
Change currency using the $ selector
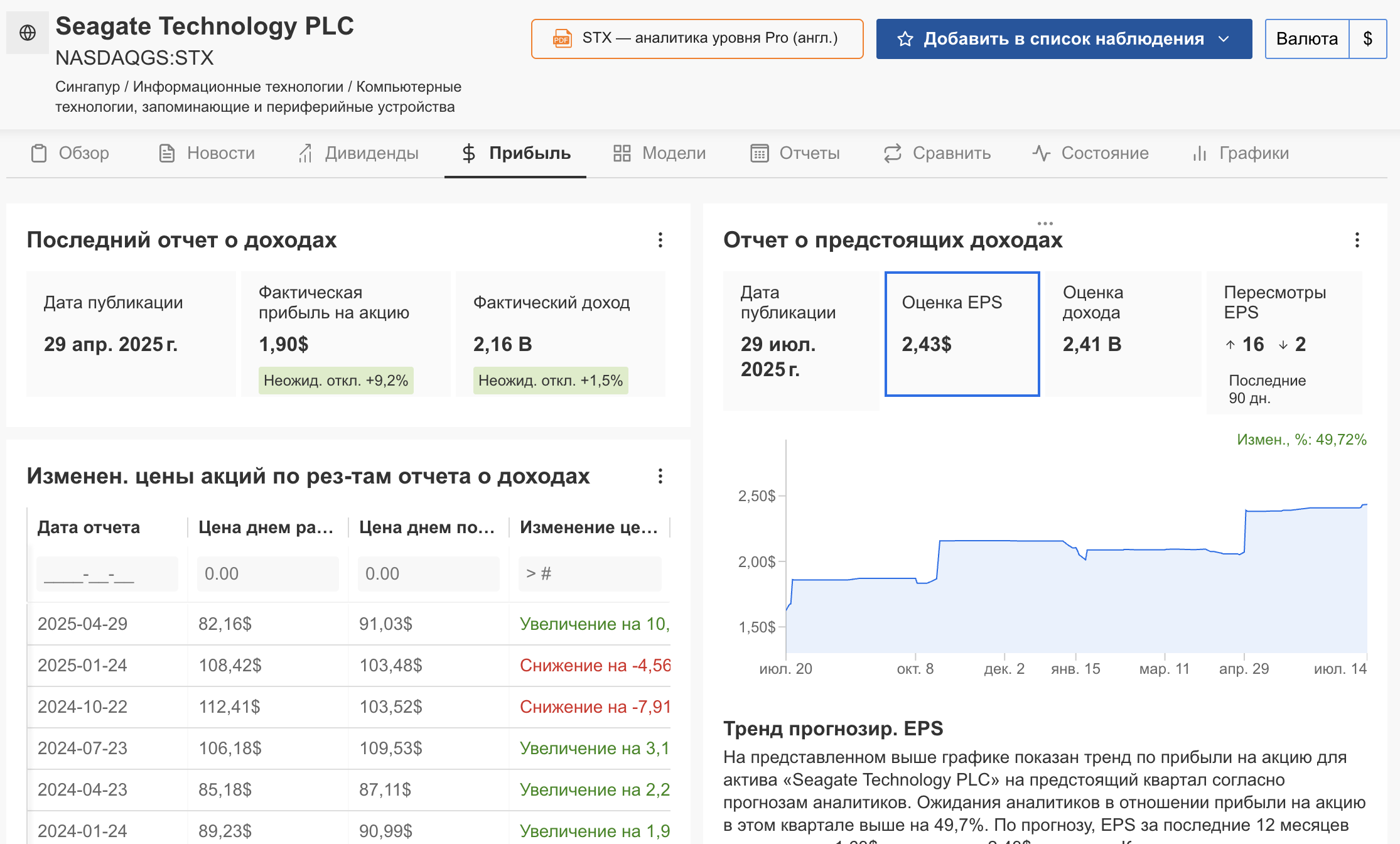coord(1368,39)
